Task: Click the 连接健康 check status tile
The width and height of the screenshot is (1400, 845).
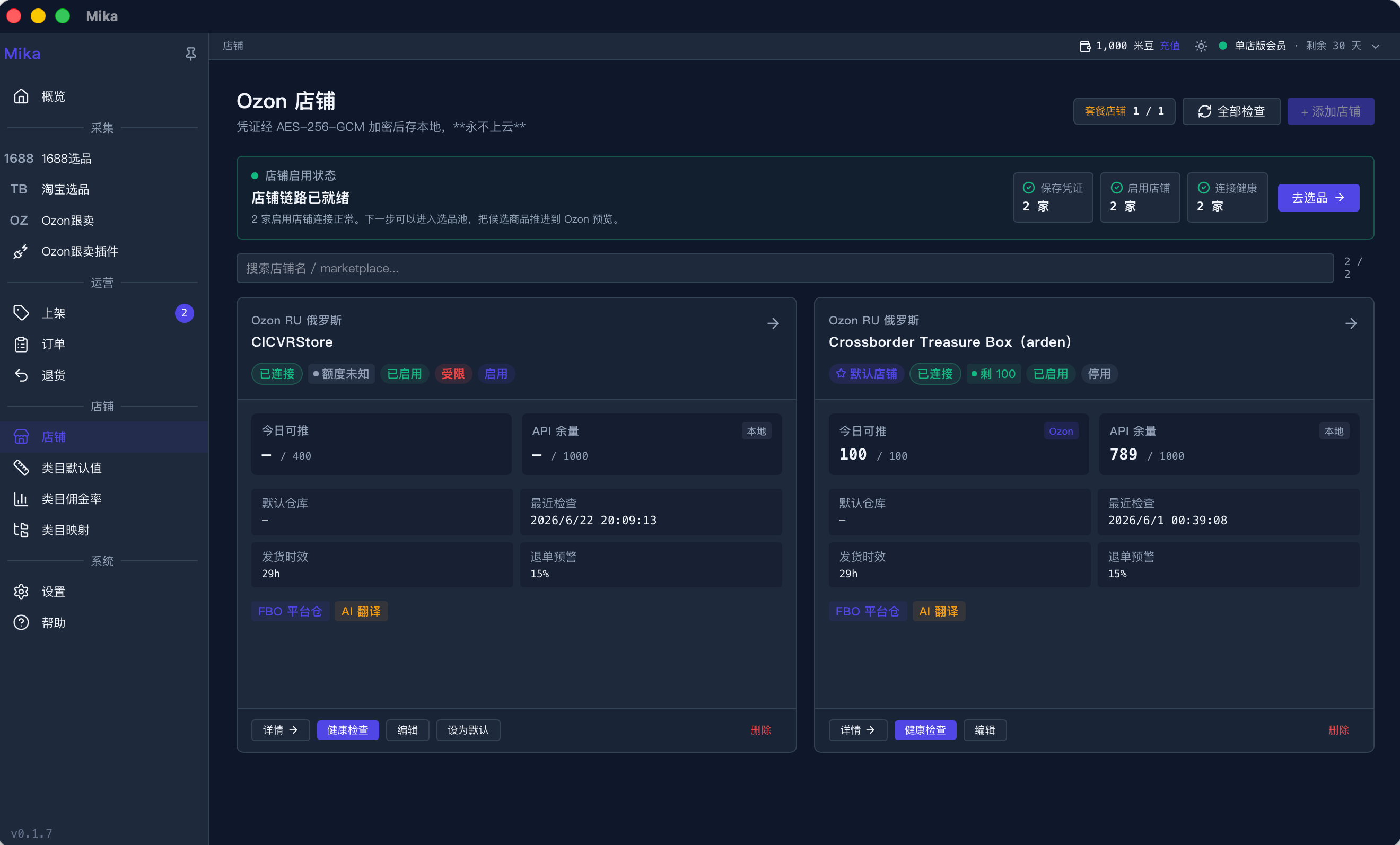Action: [x=1227, y=197]
